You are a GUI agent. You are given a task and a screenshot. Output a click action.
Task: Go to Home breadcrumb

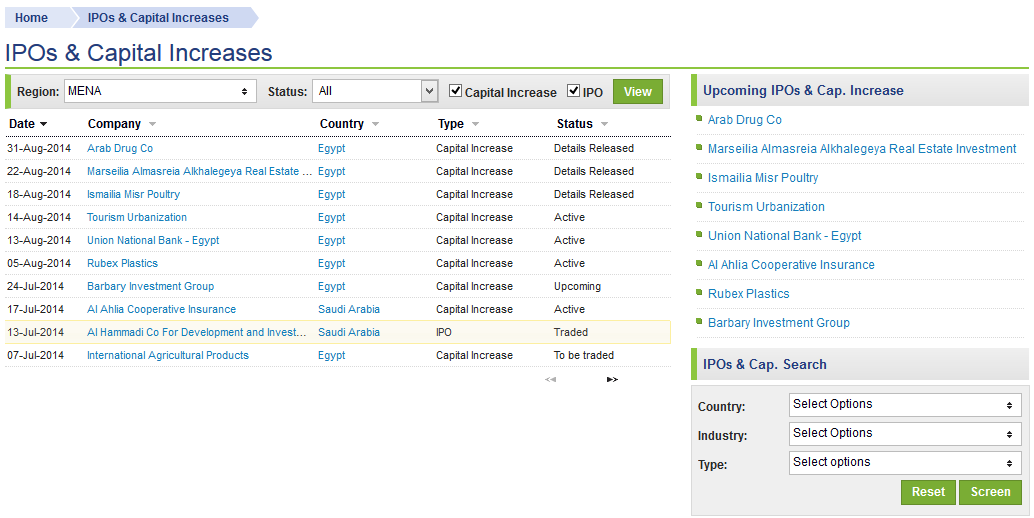tap(32, 18)
